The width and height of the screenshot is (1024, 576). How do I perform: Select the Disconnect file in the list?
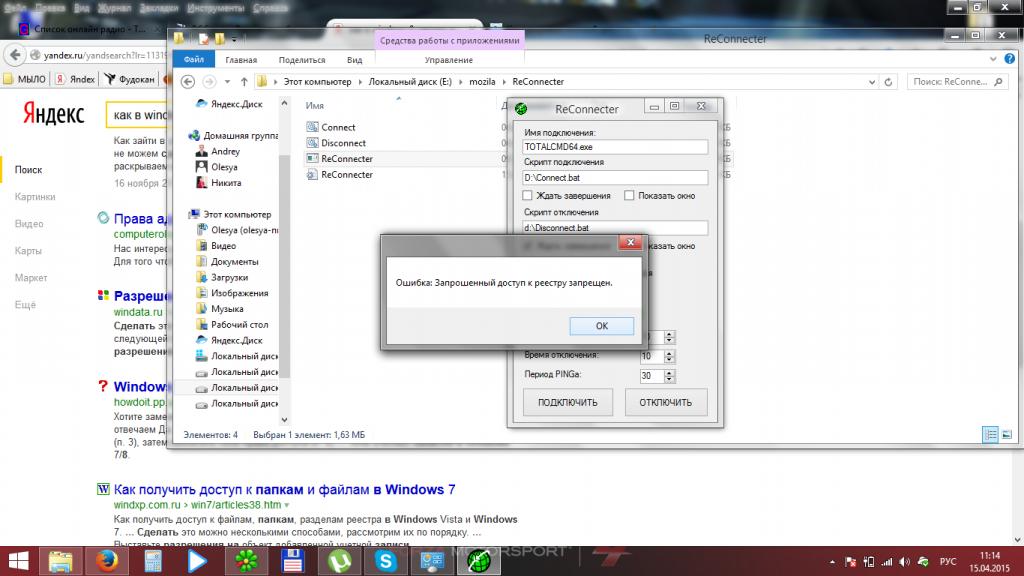click(343, 143)
